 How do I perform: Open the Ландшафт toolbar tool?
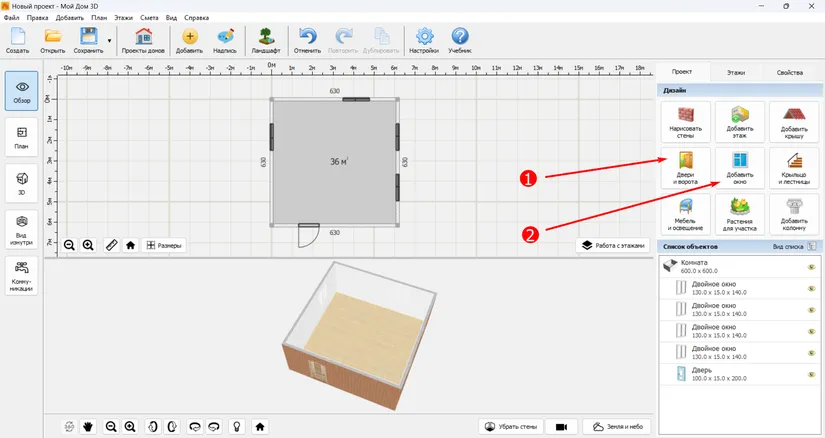(x=266, y=41)
